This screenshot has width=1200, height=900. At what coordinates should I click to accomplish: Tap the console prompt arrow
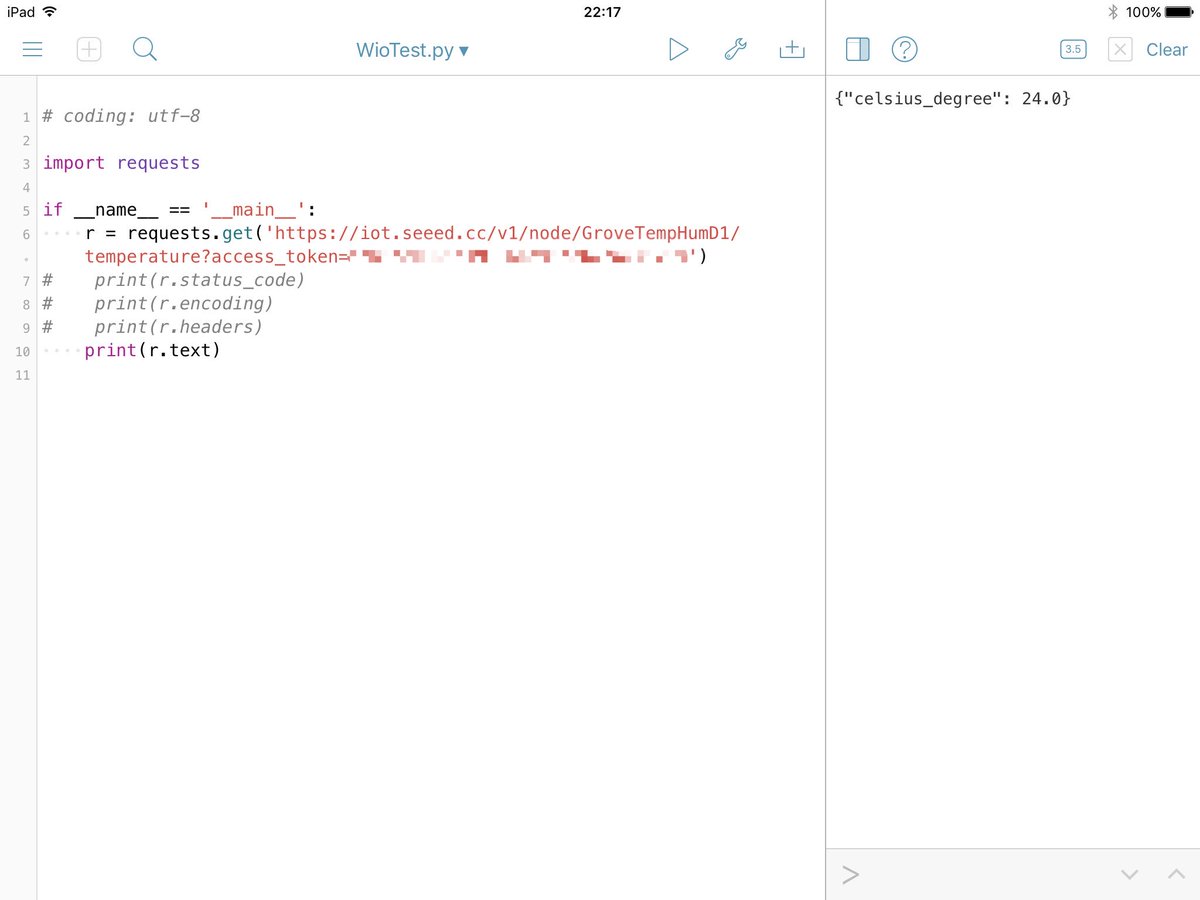coord(849,874)
